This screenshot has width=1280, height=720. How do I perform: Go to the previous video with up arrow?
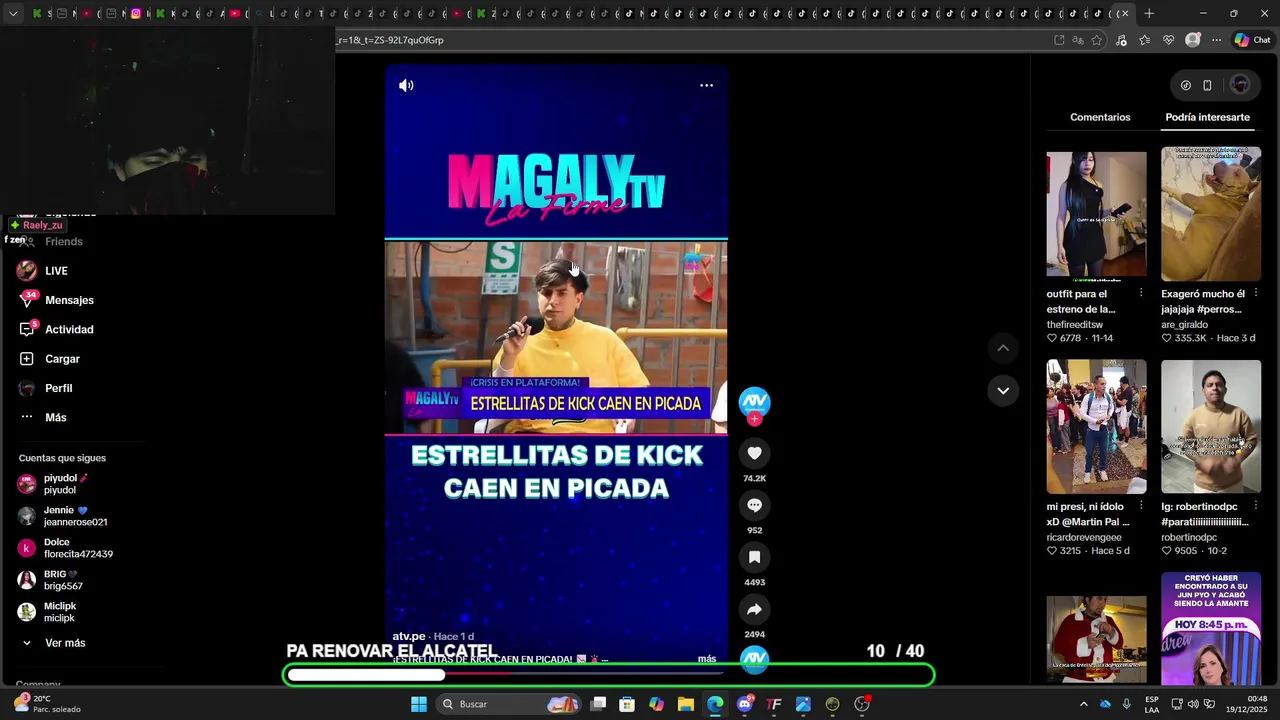tap(1003, 348)
